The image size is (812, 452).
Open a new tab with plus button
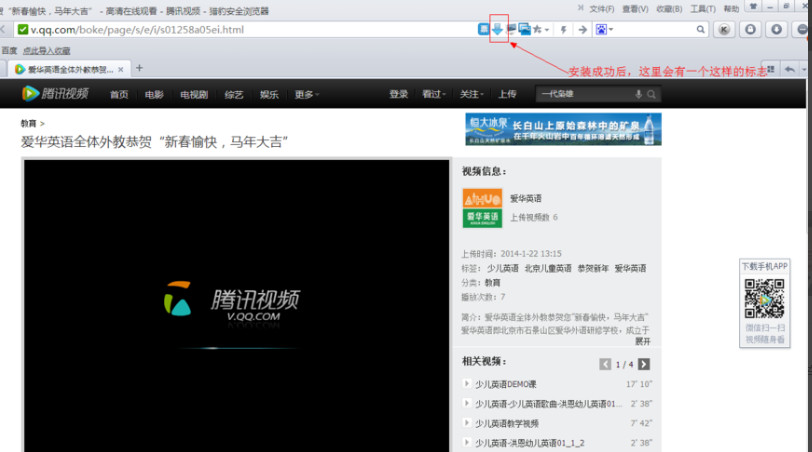tap(139, 68)
